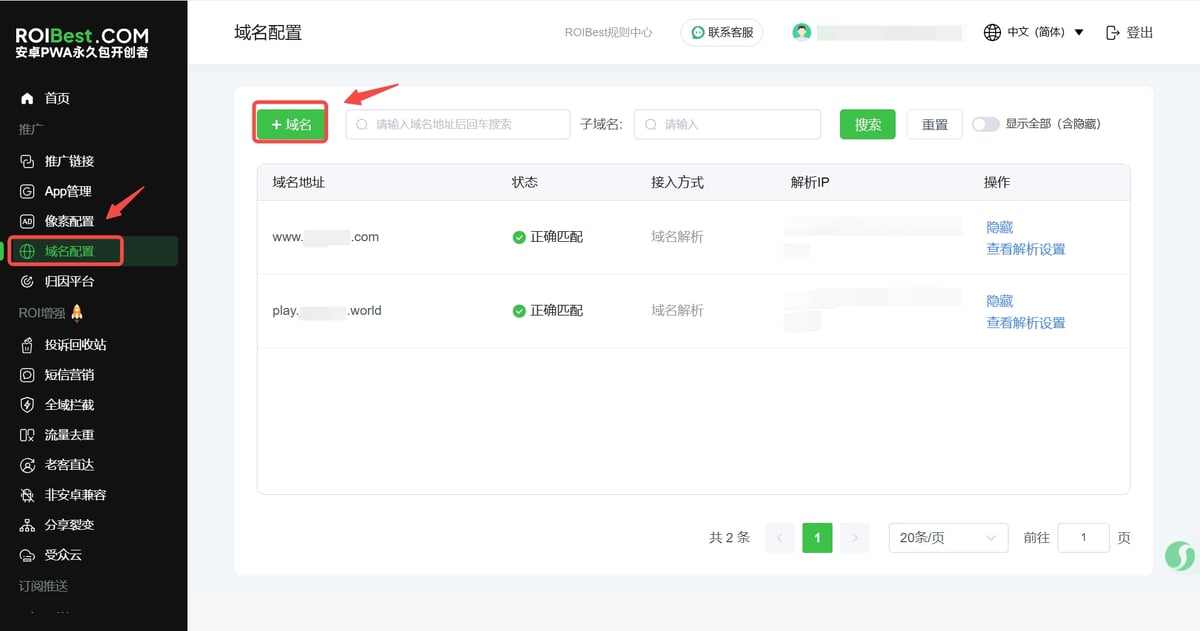Click the 非安卓兼容 bug icon
Screen dimensions: 1200x631
[x=27, y=494]
